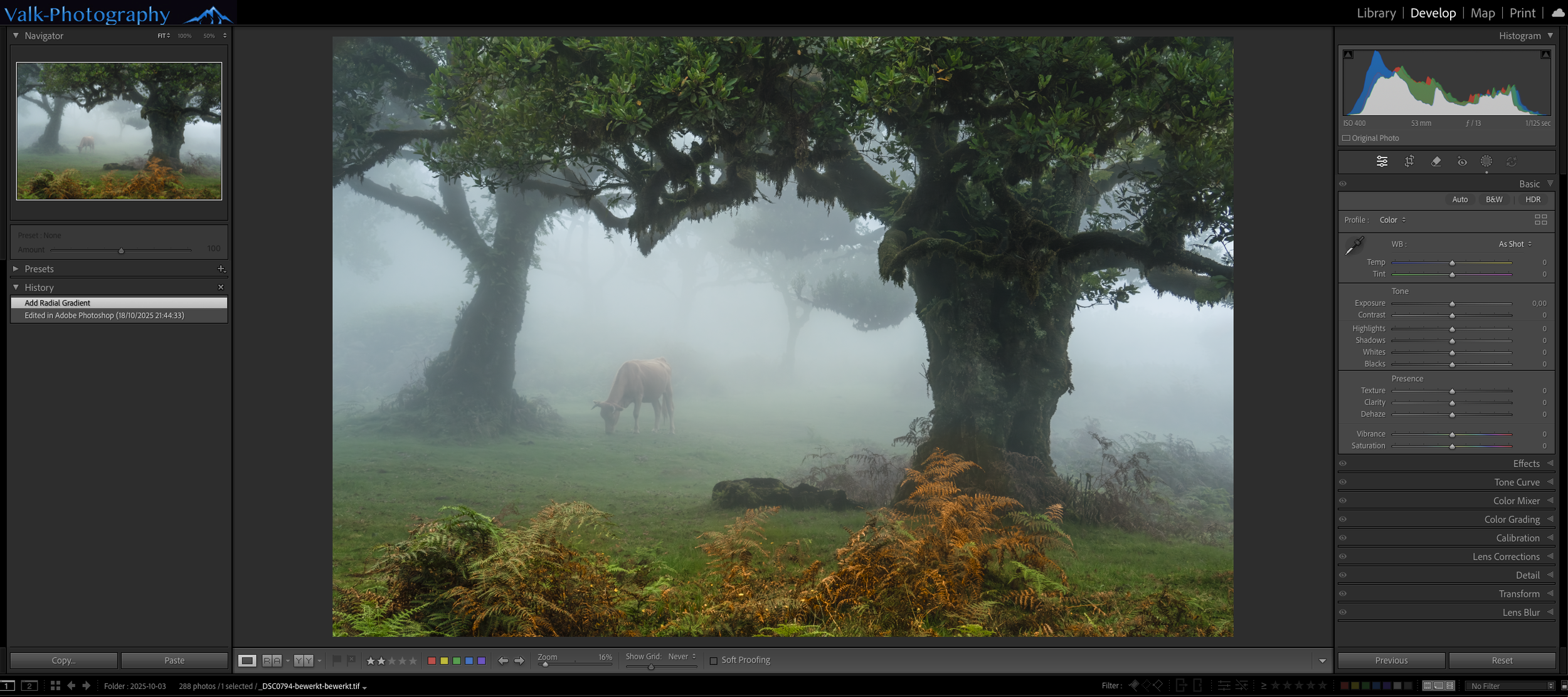Open the Print module

click(1522, 13)
